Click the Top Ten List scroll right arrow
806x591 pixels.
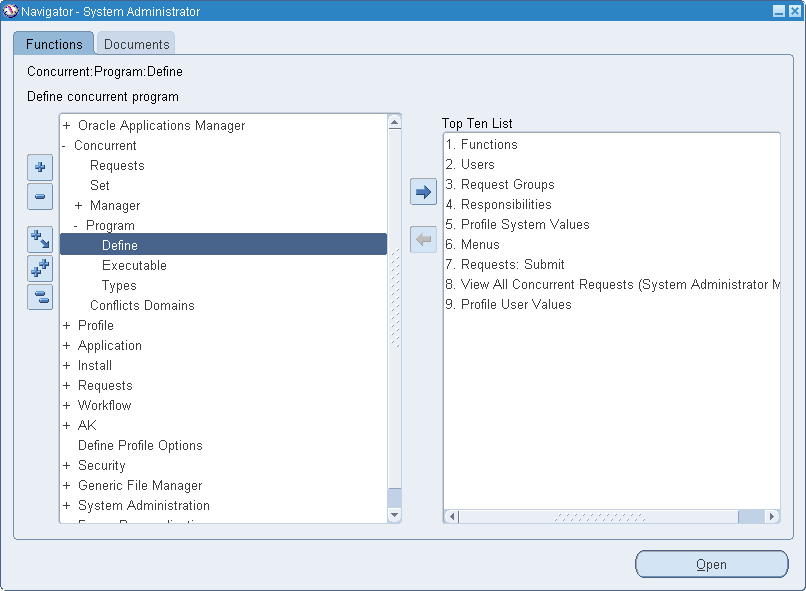coord(772,516)
